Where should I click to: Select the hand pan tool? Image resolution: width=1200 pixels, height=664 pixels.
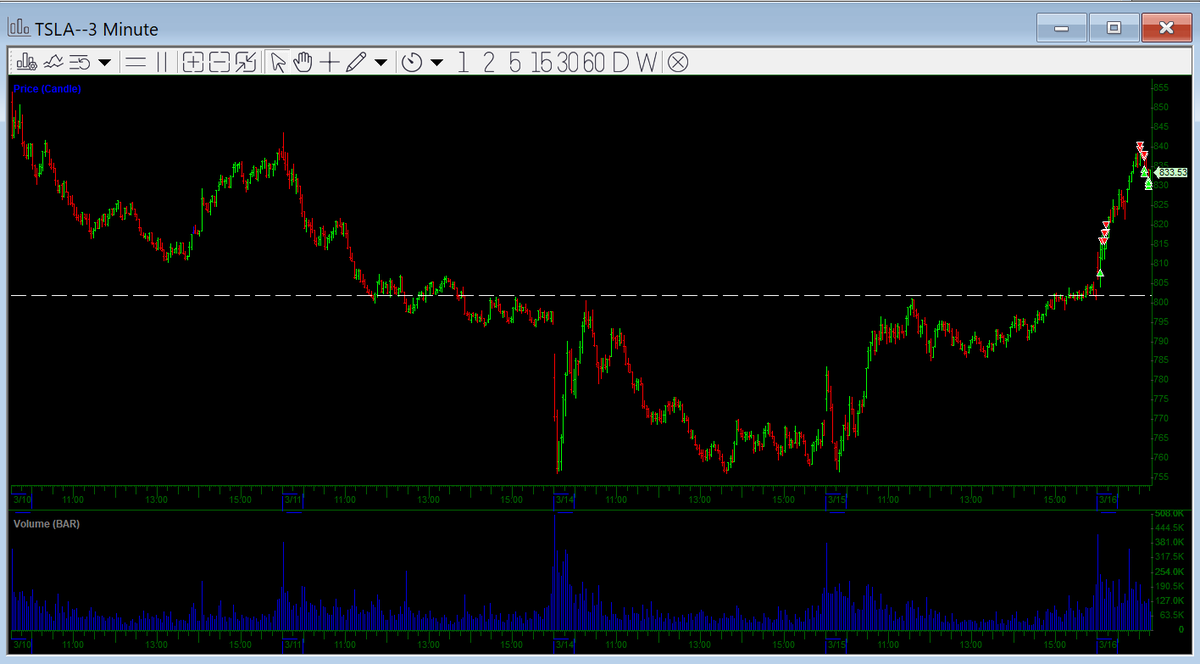click(x=303, y=63)
